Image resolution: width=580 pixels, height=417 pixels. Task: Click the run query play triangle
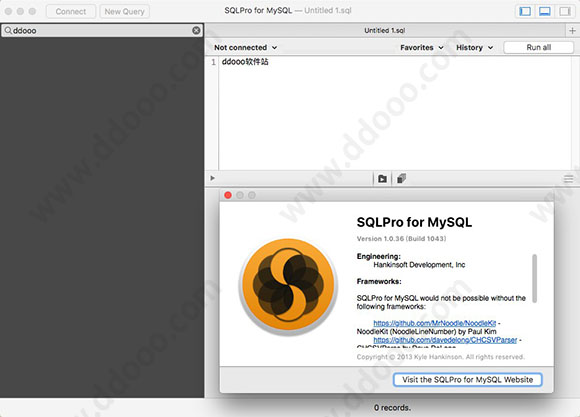212,178
